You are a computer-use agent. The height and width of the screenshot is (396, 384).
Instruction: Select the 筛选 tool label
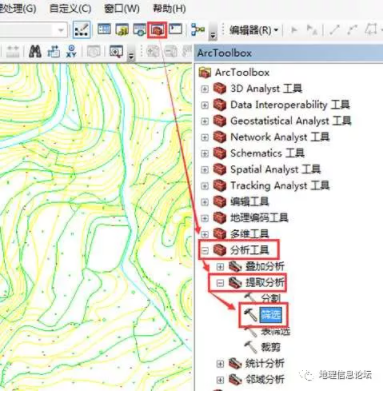point(271,315)
